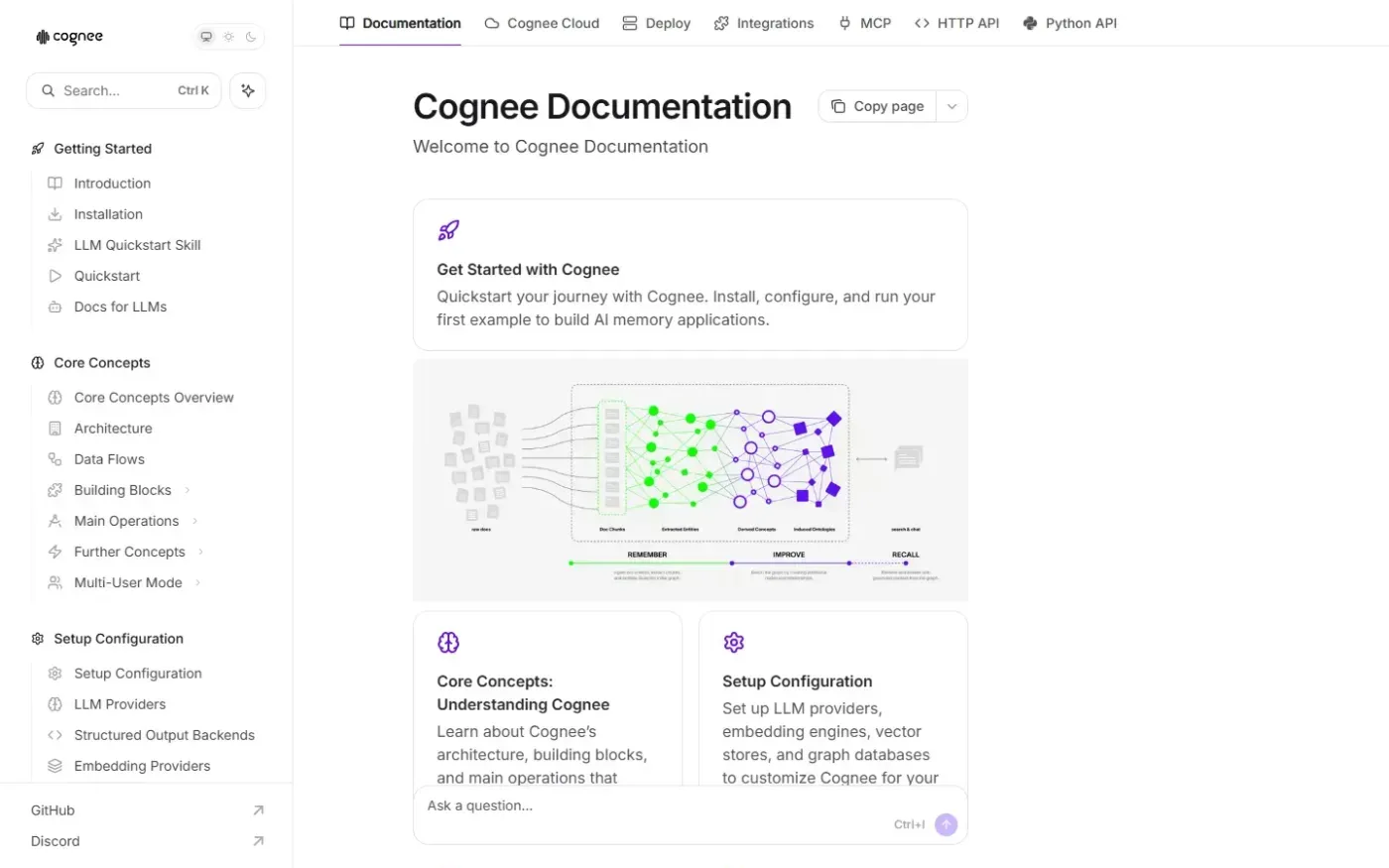The height and width of the screenshot is (868, 1389).
Task: Click gear icon in Setup Configuration card
Action: (734, 643)
